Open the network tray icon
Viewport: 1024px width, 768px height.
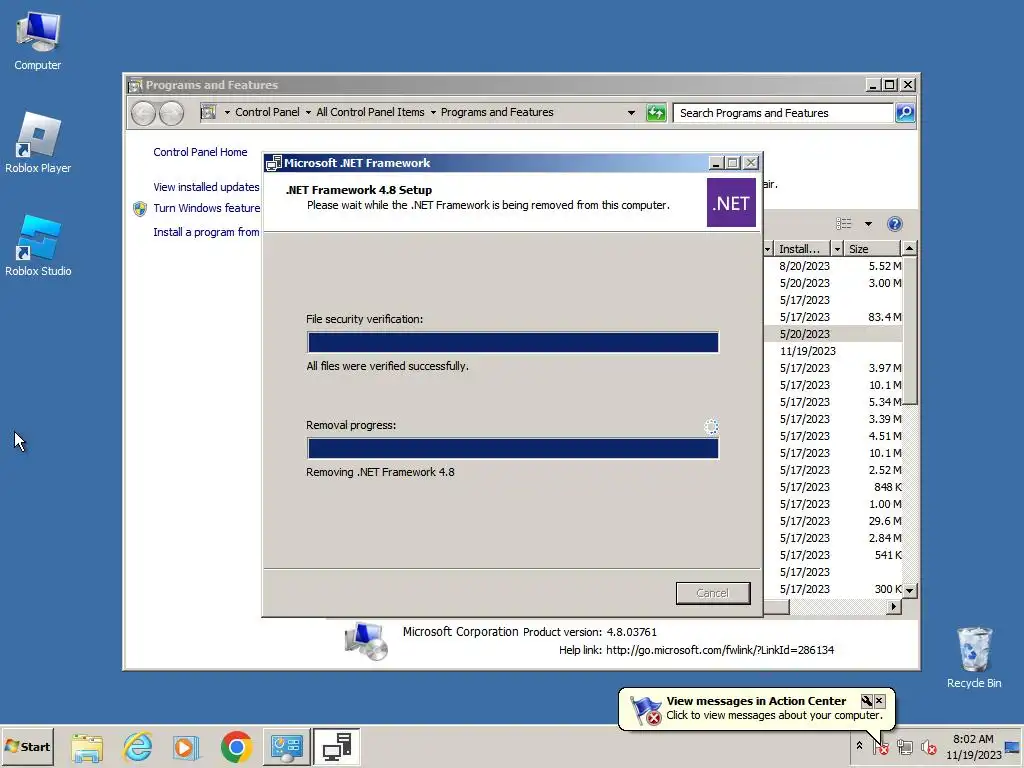point(904,747)
